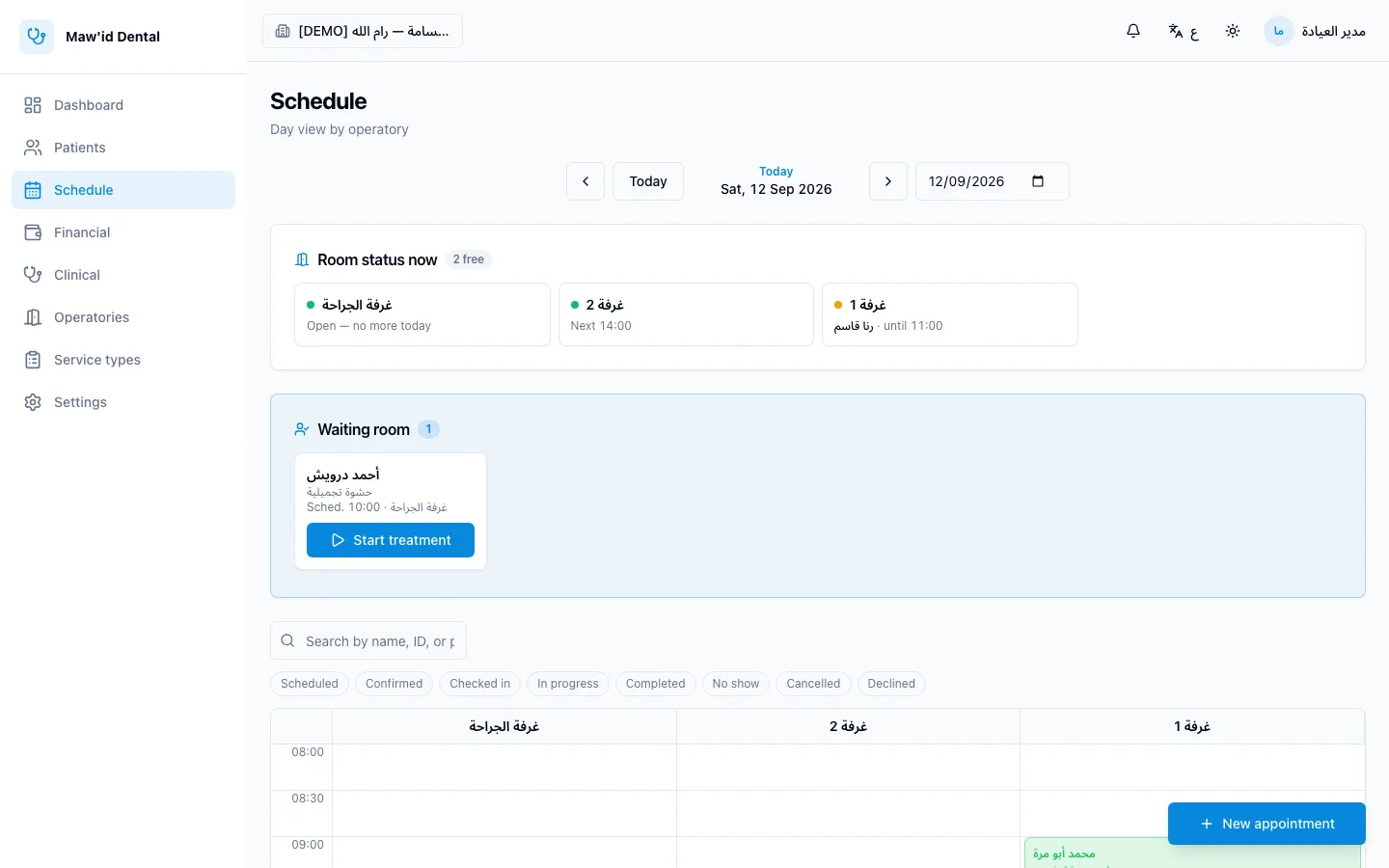The height and width of the screenshot is (868, 1389).
Task: Open the notifications bell
Action: [x=1133, y=31]
